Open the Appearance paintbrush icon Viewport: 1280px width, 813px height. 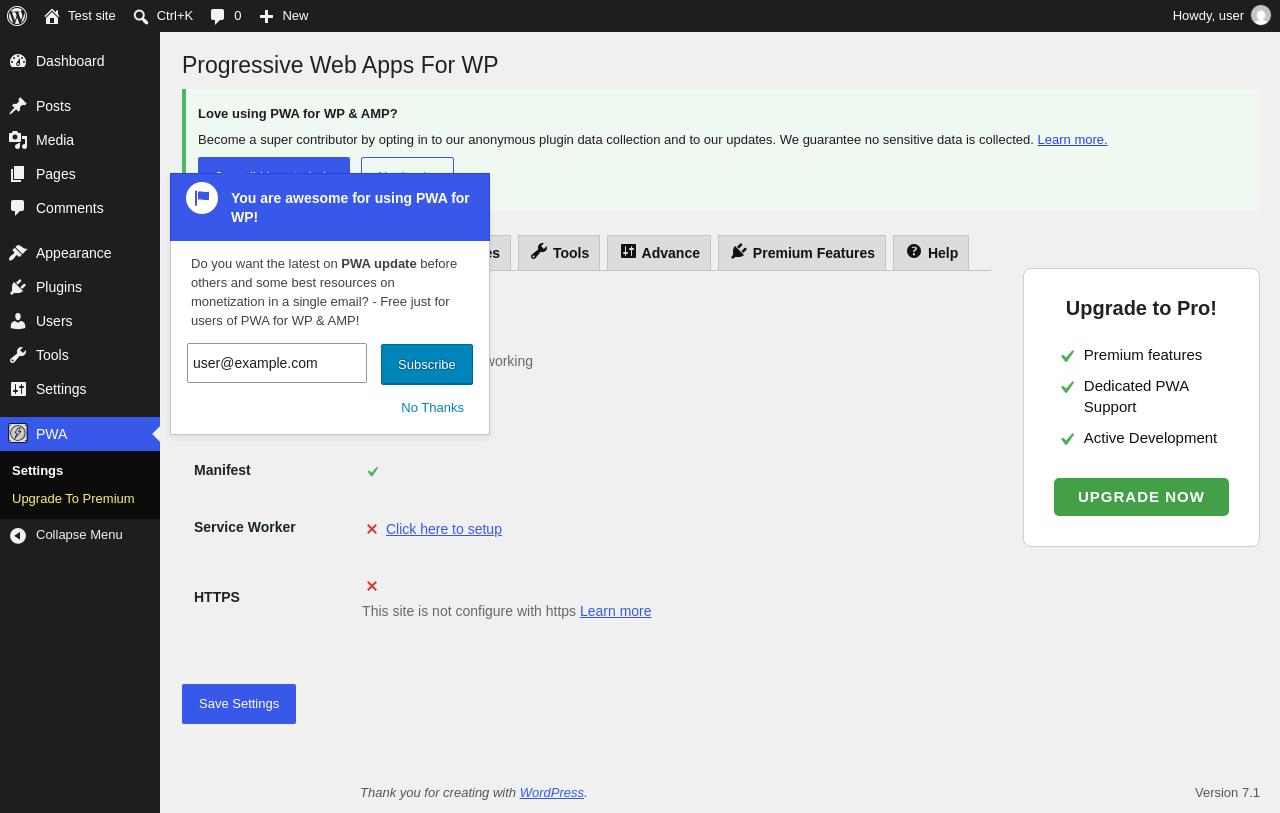[x=18, y=253]
